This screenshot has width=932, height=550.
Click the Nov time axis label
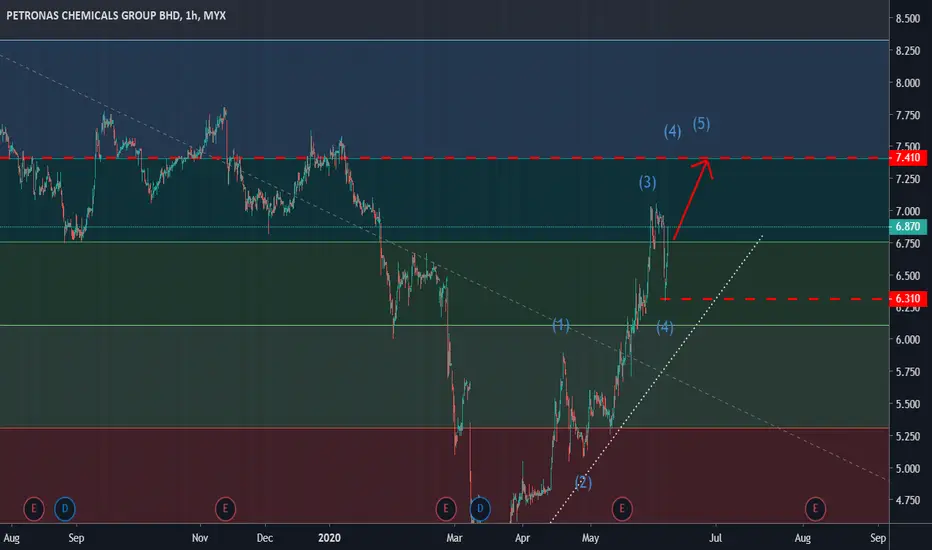[x=200, y=538]
